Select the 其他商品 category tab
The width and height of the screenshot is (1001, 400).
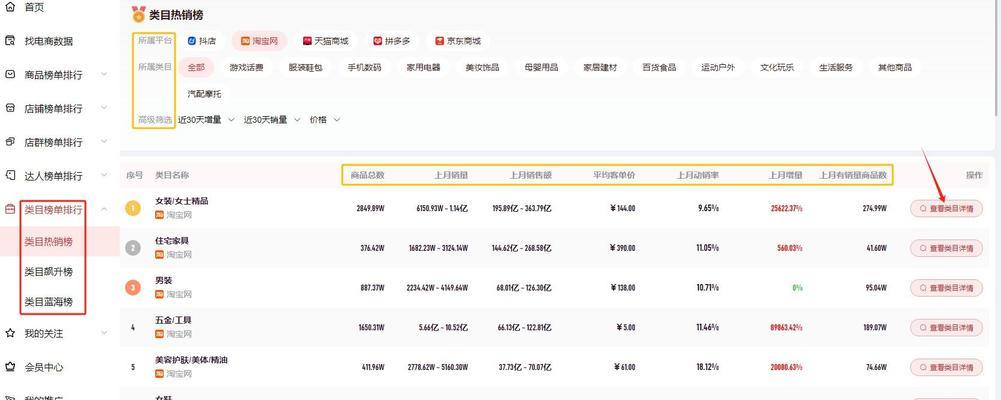click(x=895, y=67)
